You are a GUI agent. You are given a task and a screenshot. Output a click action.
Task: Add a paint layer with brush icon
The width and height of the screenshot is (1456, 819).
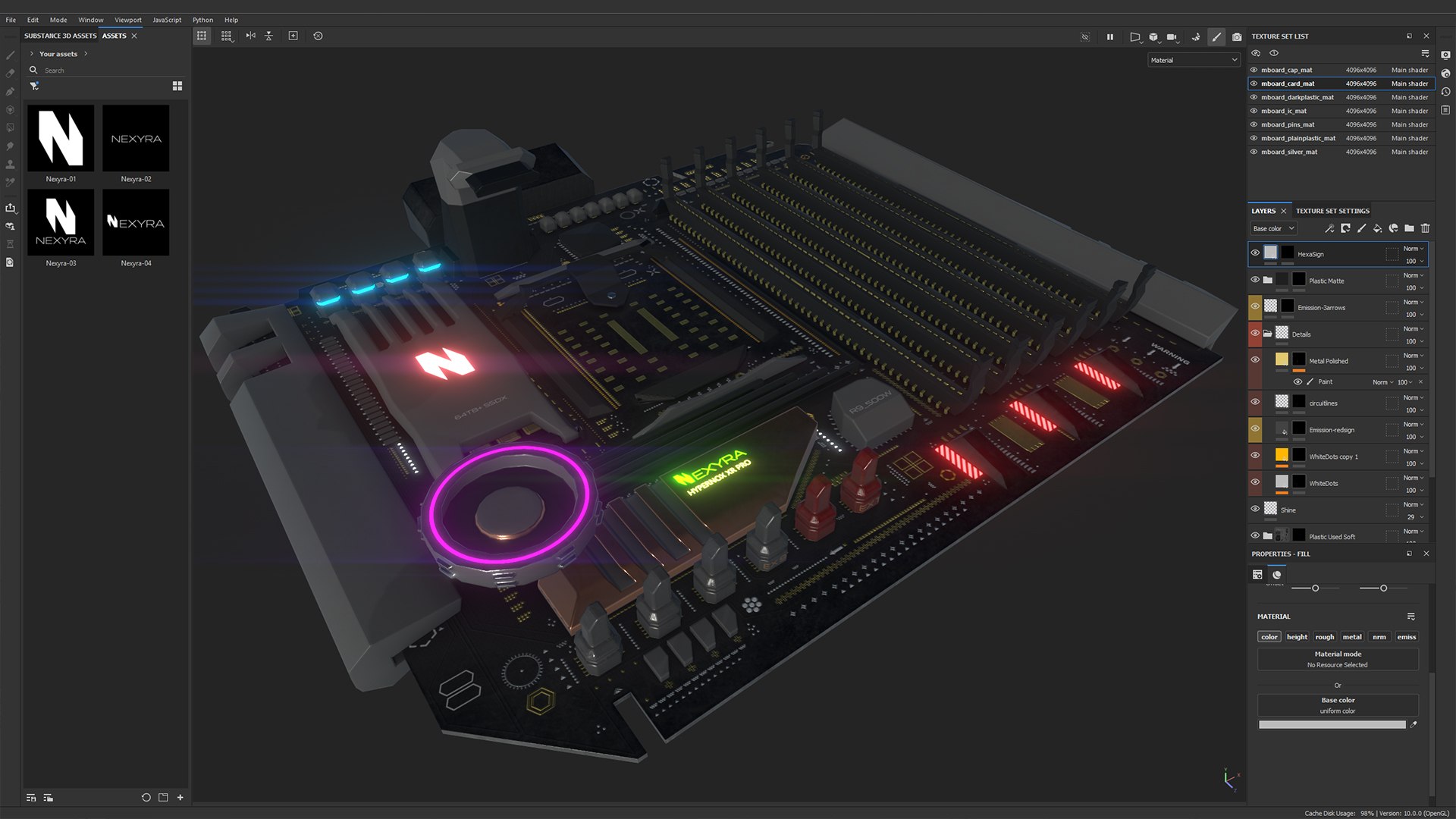[1361, 228]
